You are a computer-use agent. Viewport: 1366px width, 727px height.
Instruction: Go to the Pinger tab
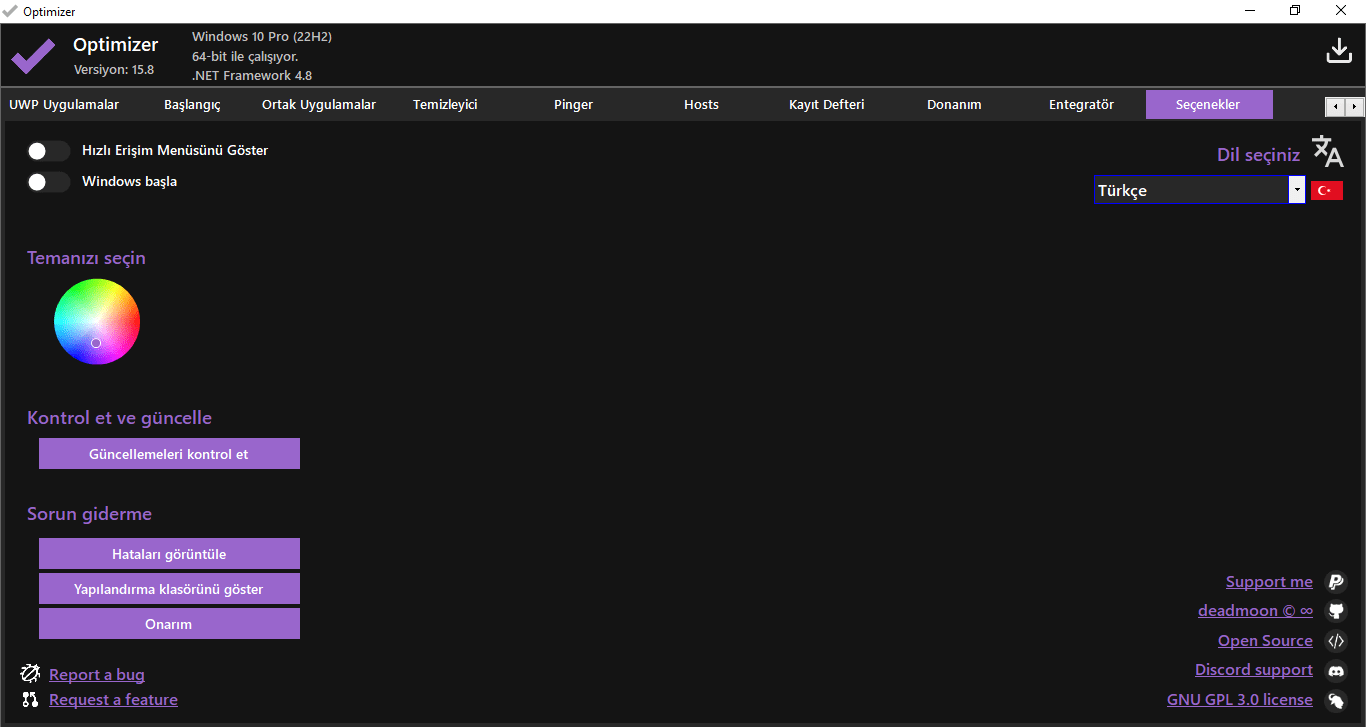573,104
